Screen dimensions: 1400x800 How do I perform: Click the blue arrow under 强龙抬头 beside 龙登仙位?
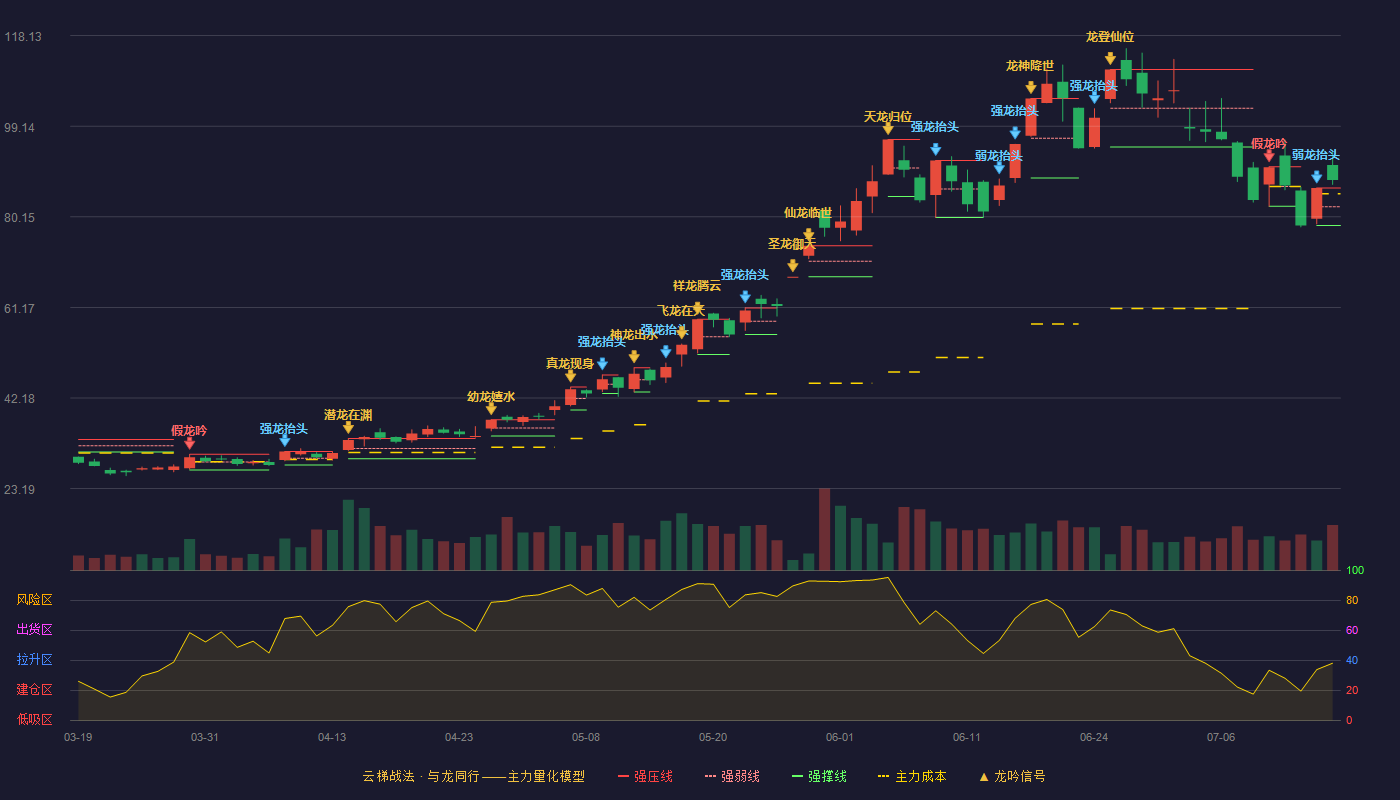coord(1094,98)
